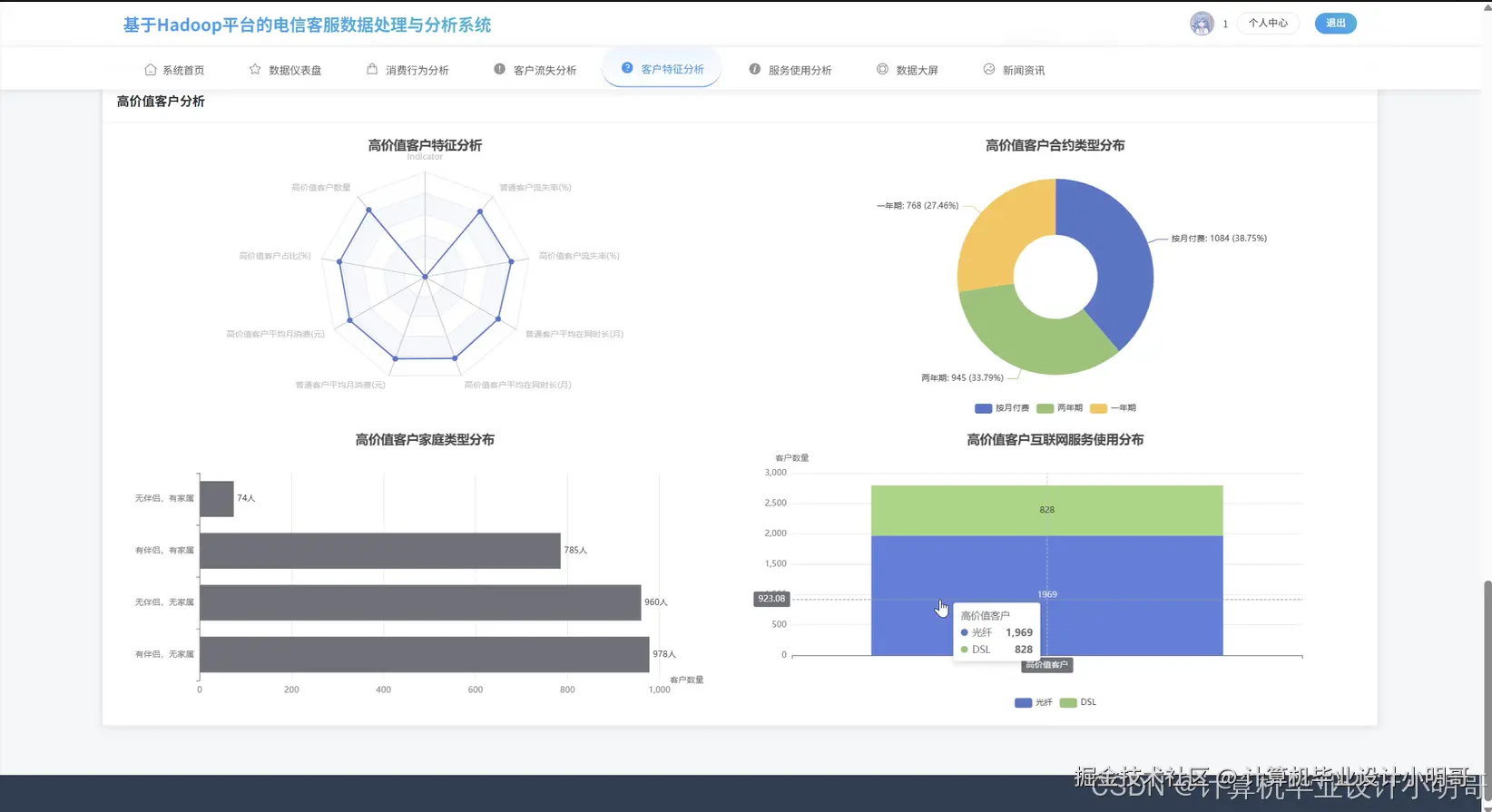Click the 高价值客户平均在网时长(月) radar label

[518, 386]
